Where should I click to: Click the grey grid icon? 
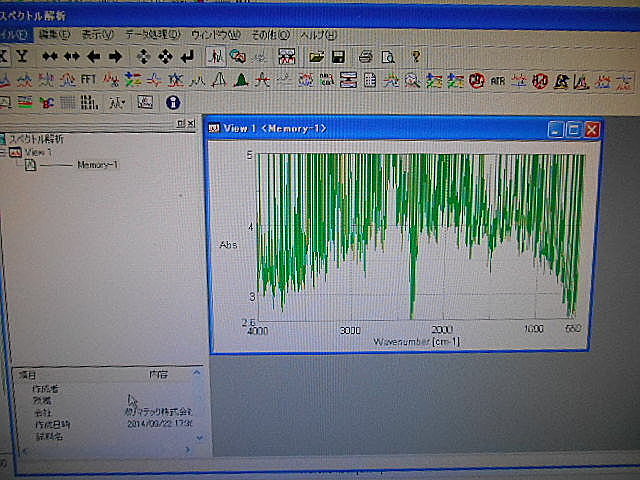coord(67,102)
